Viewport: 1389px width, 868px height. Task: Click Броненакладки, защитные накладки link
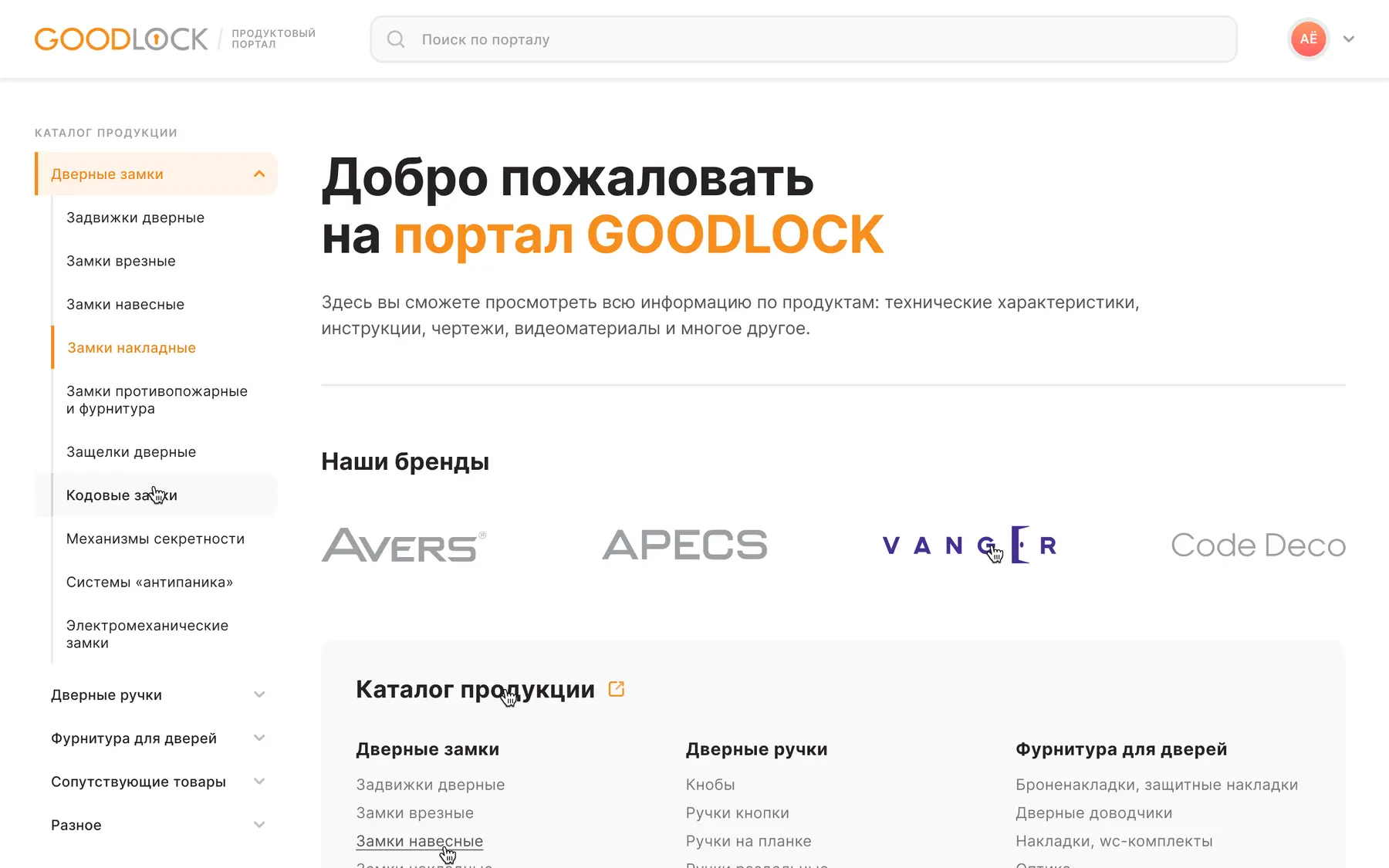pyautogui.click(x=1157, y=785)
